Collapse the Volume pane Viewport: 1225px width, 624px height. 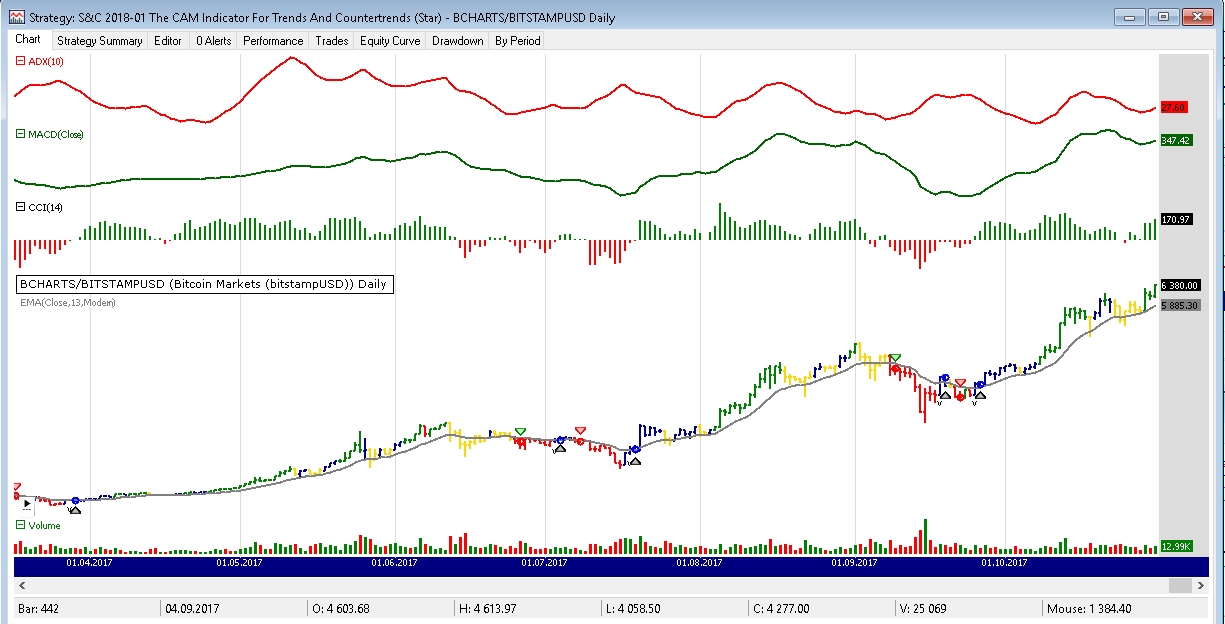point(22,525)
